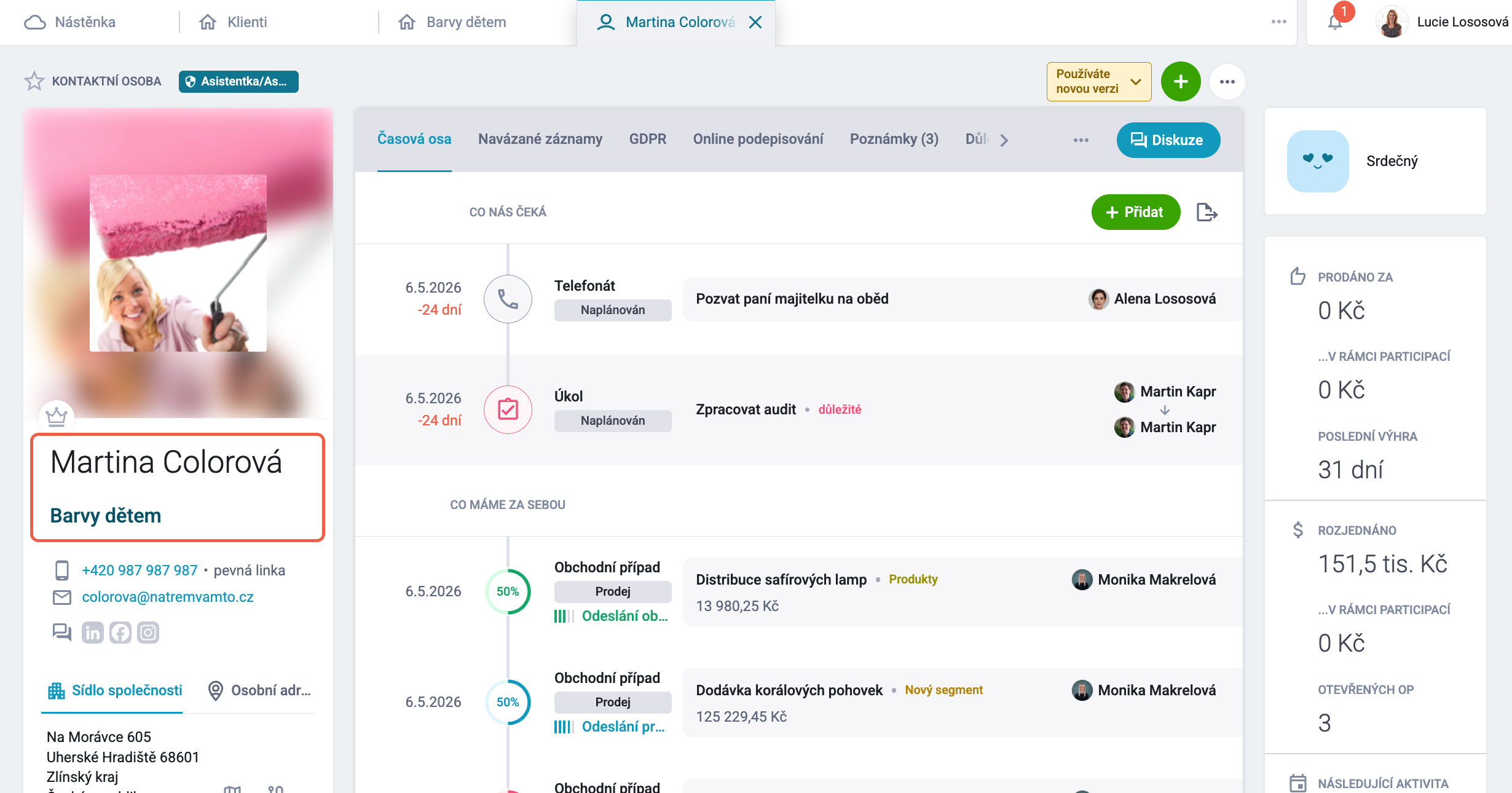Open the chat bubbles icon under email
Screen dimensions: 1512x793
[x=62, y=632]
